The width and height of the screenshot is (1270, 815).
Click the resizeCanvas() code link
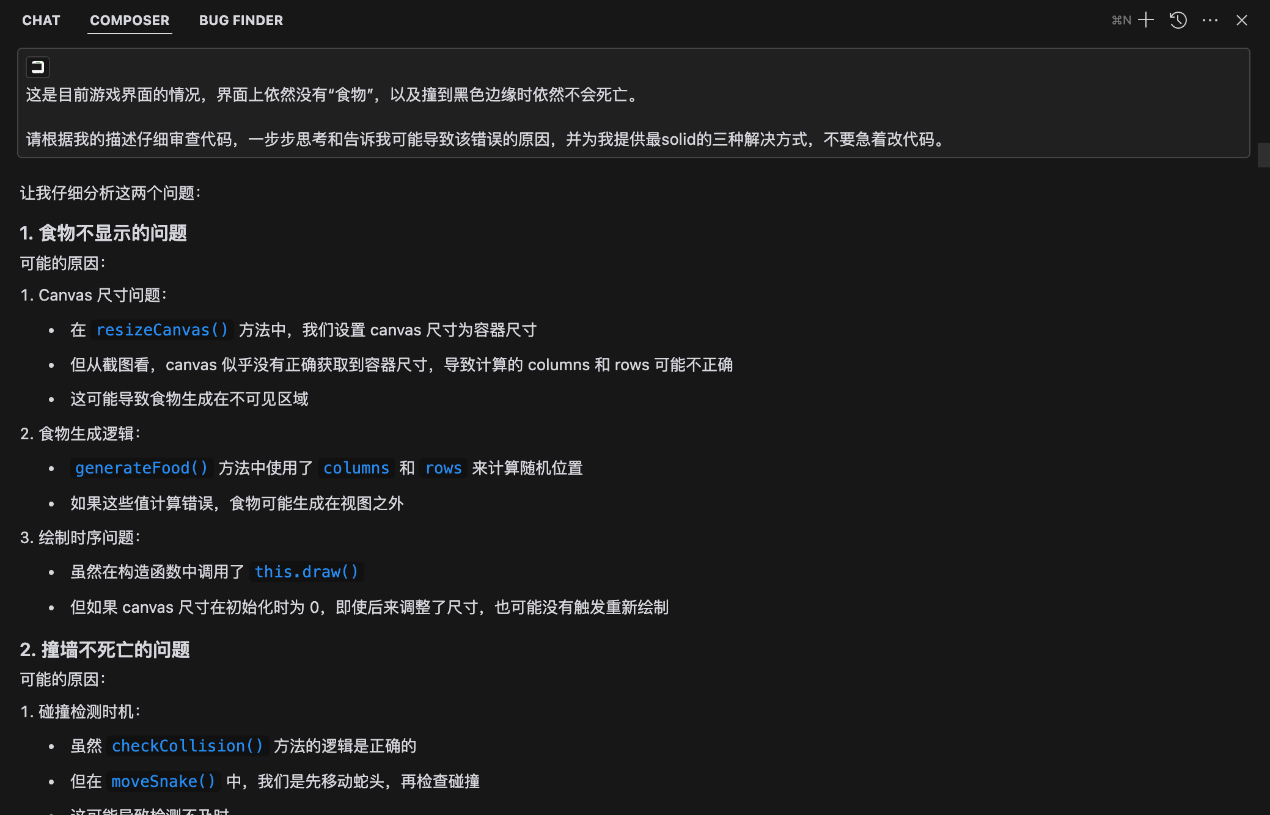coord(162,330)
